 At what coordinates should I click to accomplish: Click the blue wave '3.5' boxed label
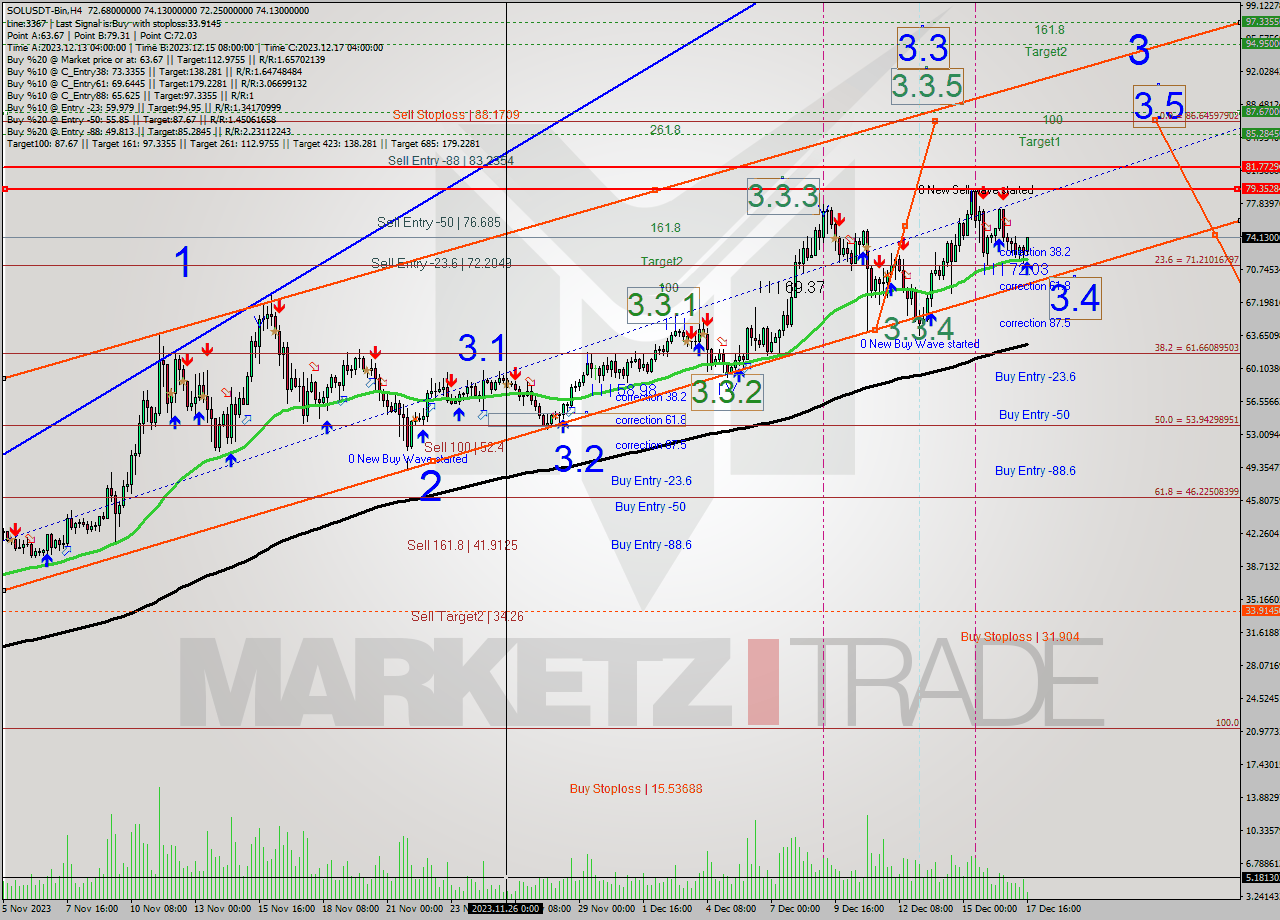click(1159, 105)
